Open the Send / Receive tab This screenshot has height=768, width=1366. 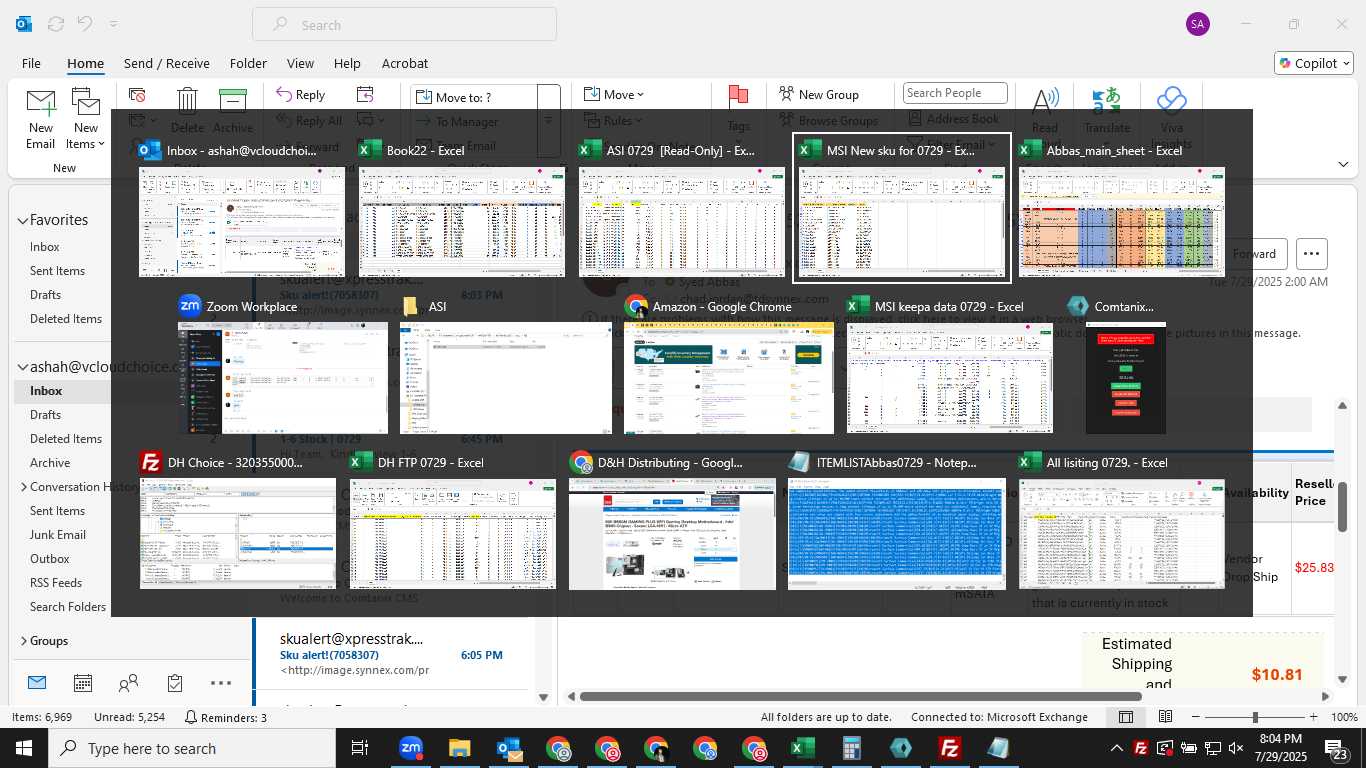(166, 63)
